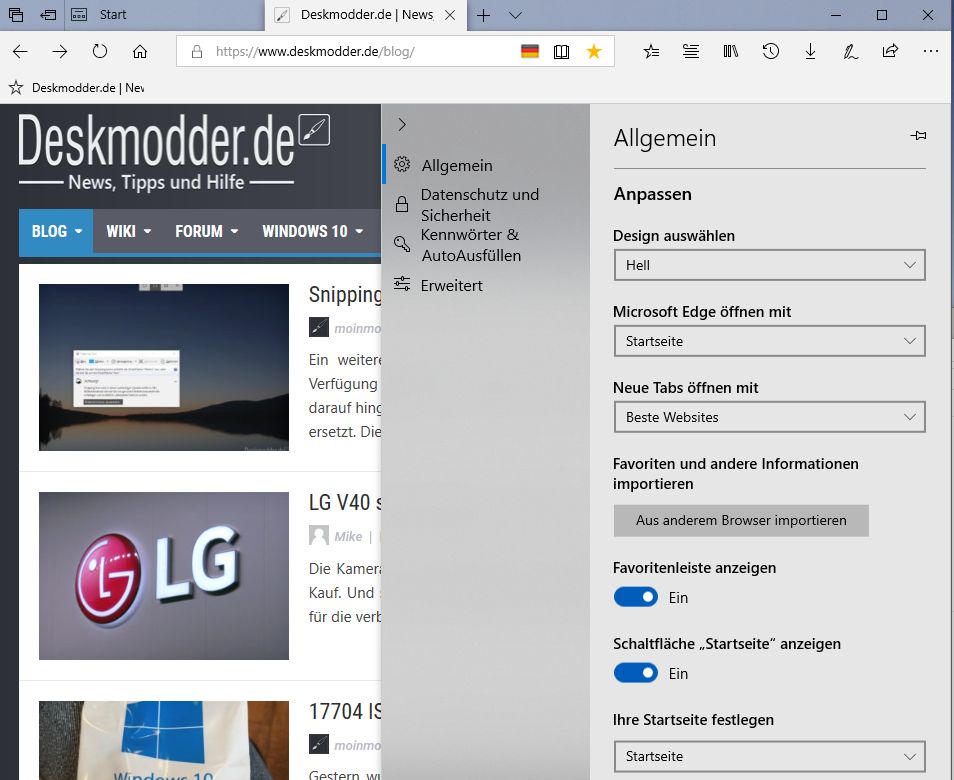Expand tab previews chevron
This screenshot has width=954, height=780.
515,15
